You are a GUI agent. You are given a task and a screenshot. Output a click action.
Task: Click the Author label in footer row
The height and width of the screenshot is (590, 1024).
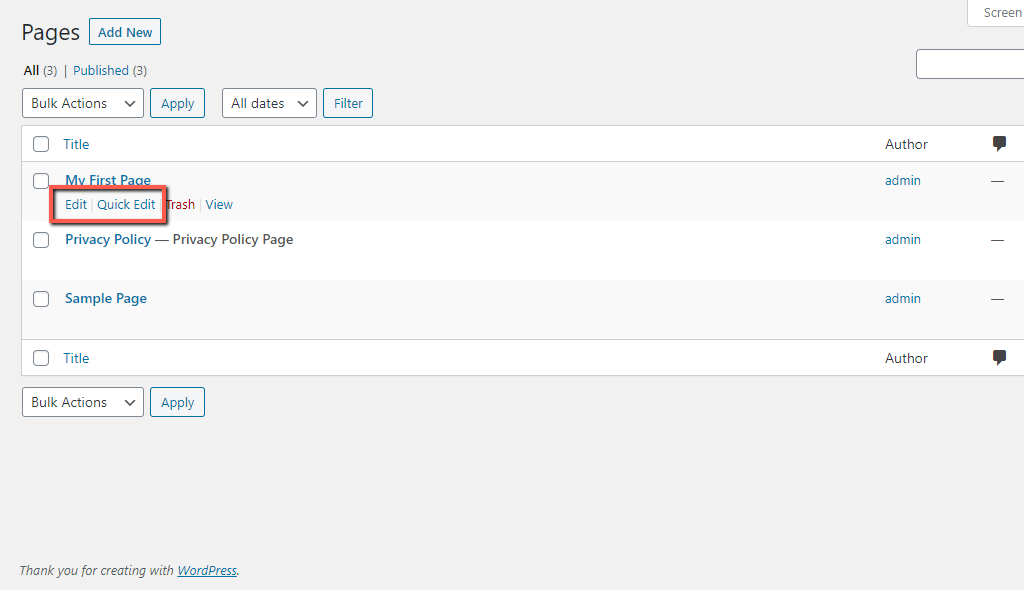coord(906,358)
